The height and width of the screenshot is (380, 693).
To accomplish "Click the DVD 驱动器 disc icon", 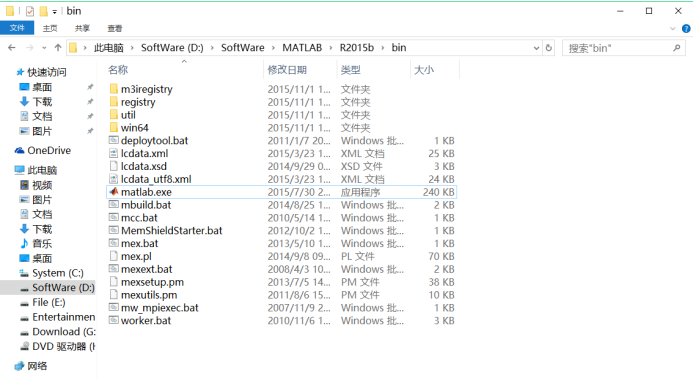I will (24, 346).
